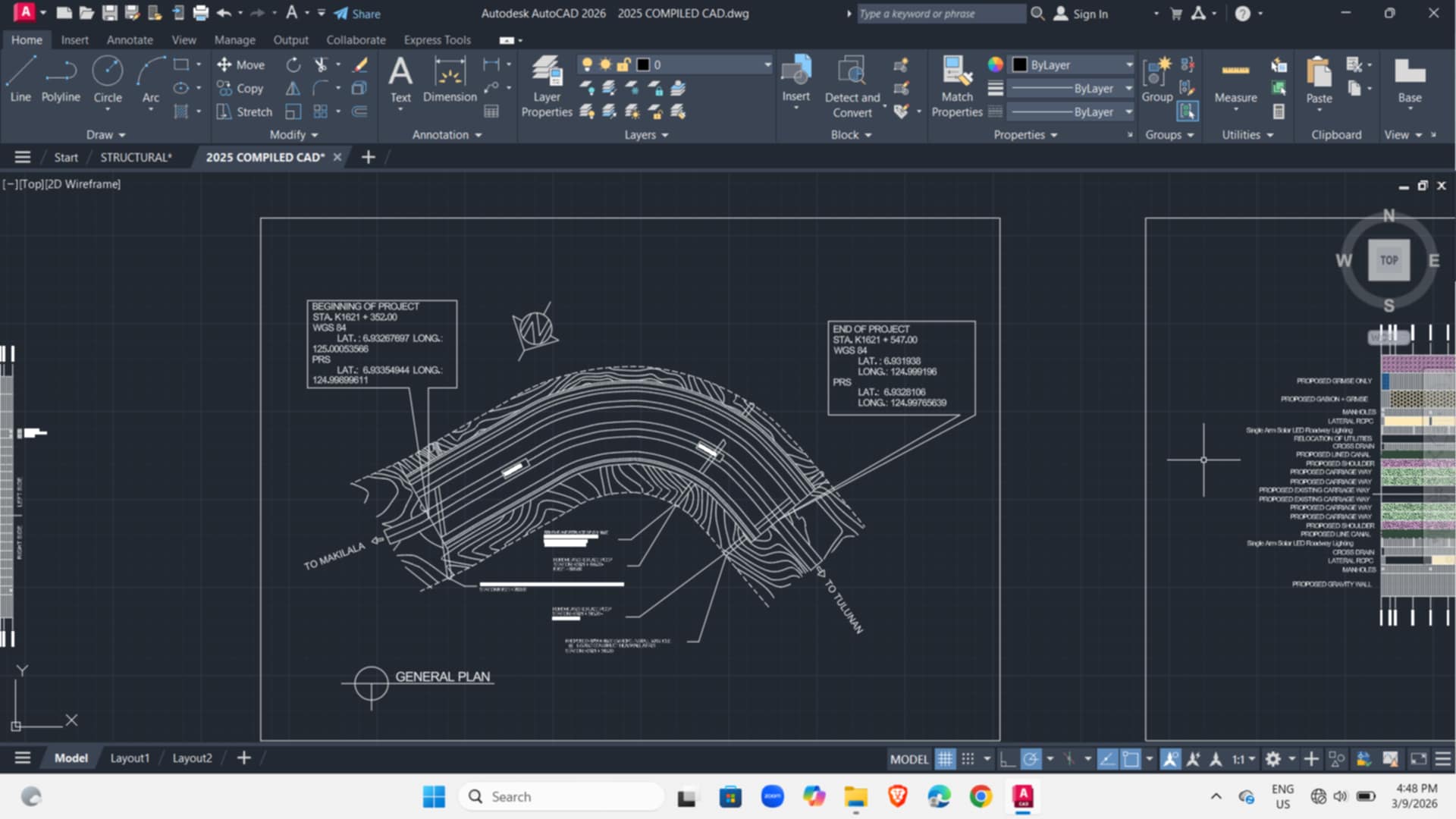Viewport: 1456px width, 819px height.
Task: Open the ByLayer color dropdown
Action: 1072,64
